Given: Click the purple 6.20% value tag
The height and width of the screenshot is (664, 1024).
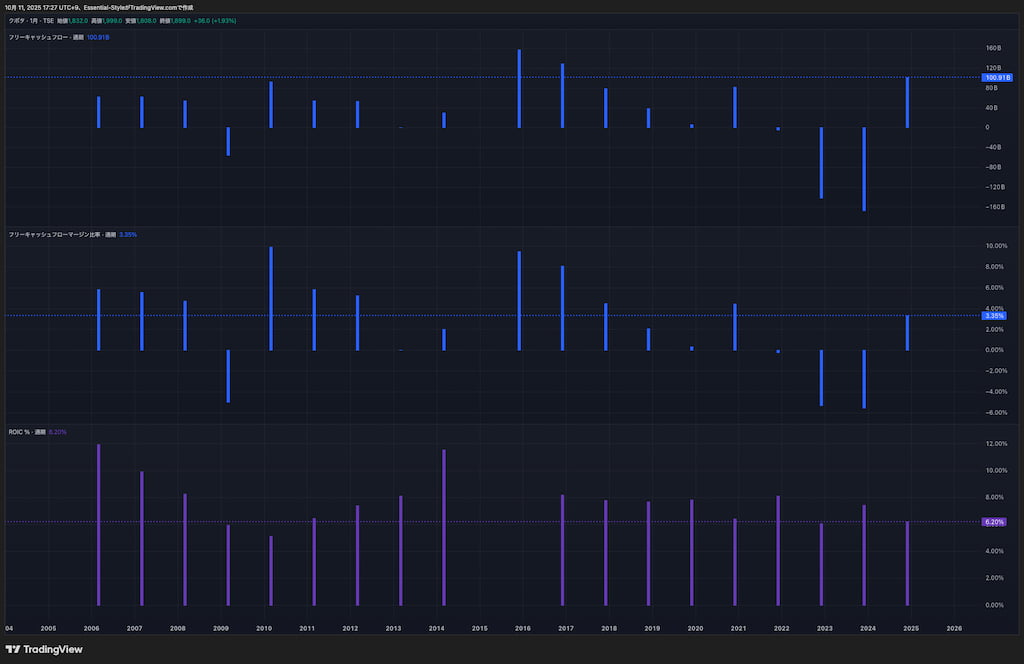Looking at the screenshot, I should pos(993,522).
